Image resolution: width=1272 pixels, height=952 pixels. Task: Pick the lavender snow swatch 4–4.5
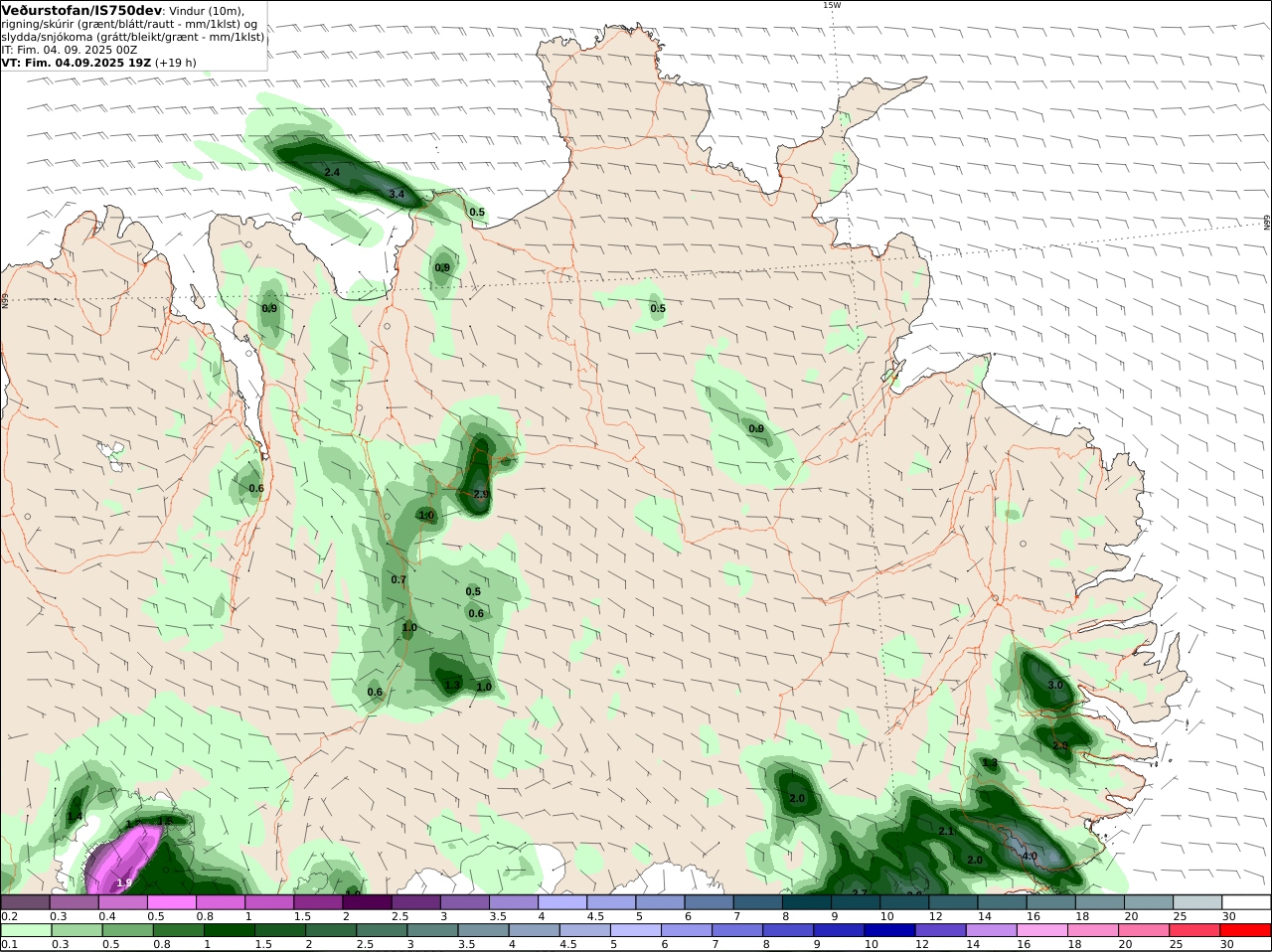coord(562,901)
